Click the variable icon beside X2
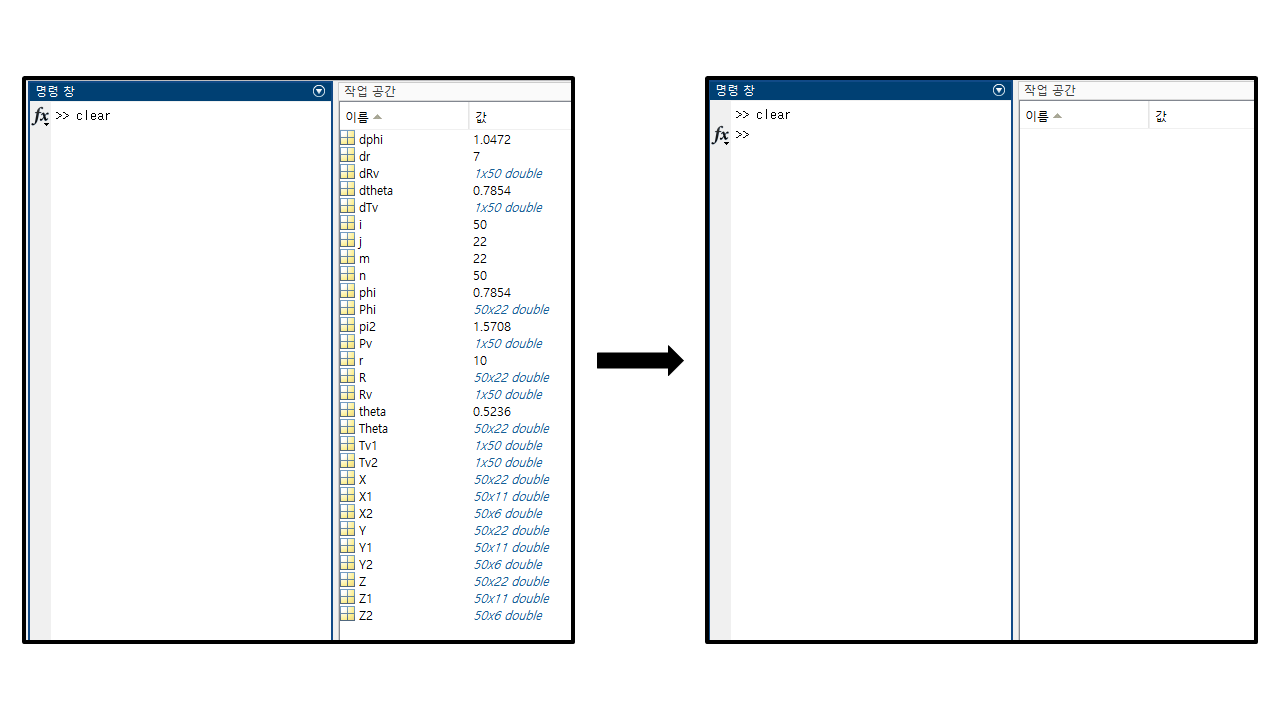 (x=347, y=513)
